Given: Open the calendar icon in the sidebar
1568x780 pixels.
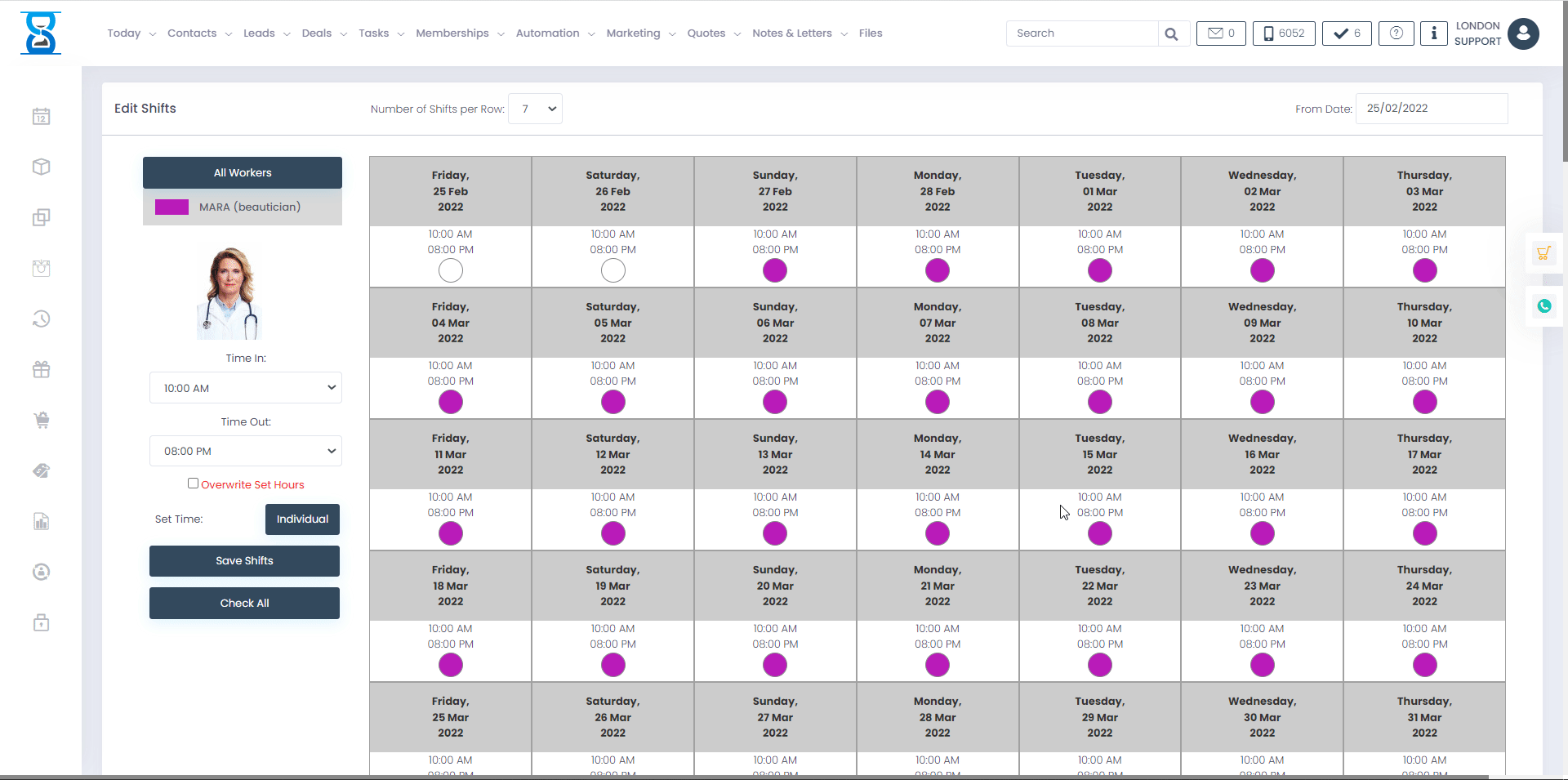Looking at the screenshot, I should pyautogui.click(x=41, y=116).
